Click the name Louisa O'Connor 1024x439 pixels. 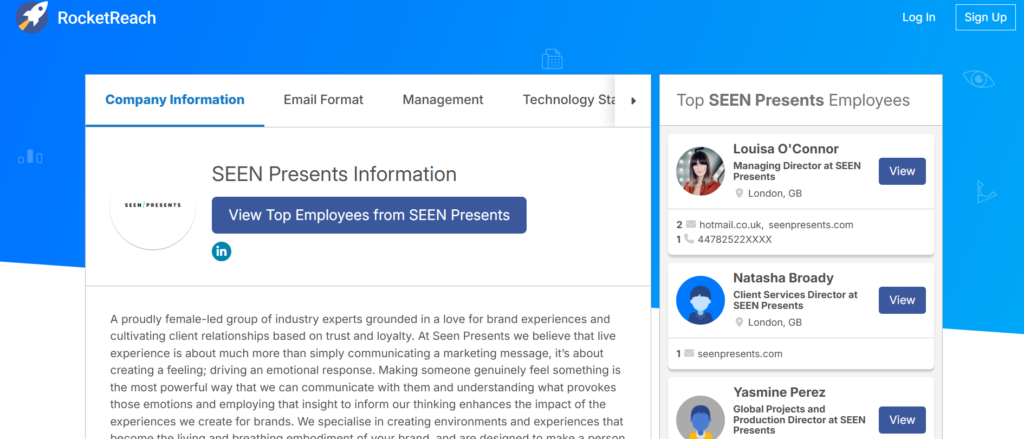pyautogui.click(x=786, y=149)
